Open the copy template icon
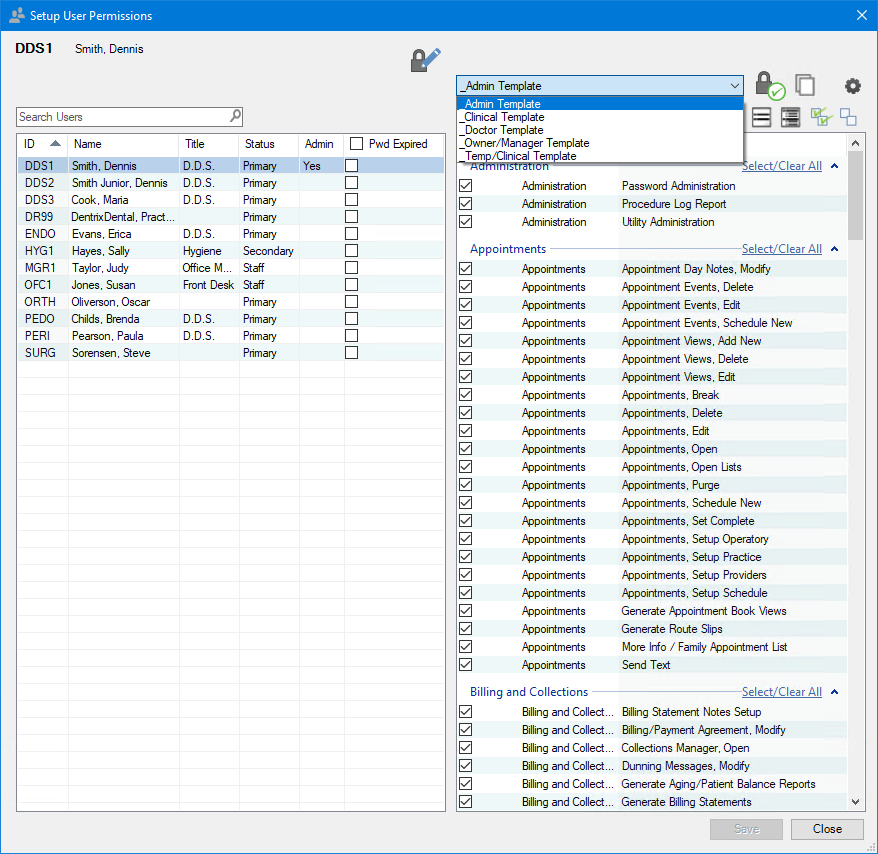Image resolution: width=878 pixels, height=854 pixels. click(x=806, y=85)
